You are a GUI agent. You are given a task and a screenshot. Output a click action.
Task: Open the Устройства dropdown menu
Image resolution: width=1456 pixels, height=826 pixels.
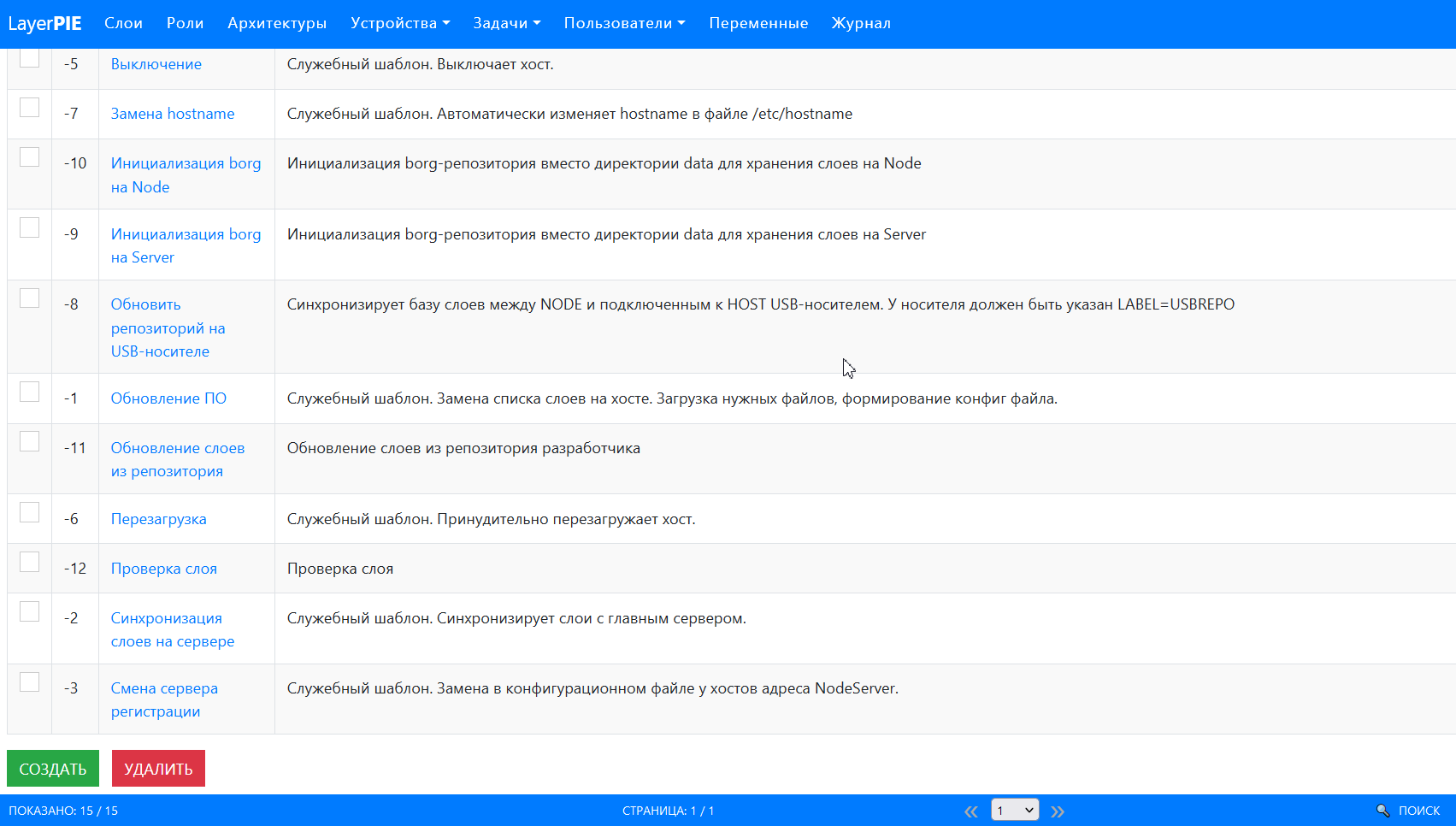click(x=399, y=23)
